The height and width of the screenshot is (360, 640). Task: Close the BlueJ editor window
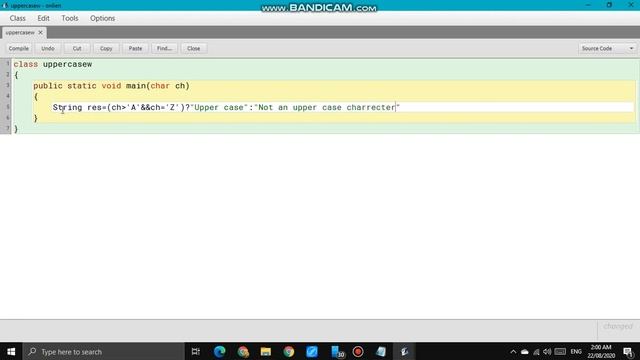631,5
